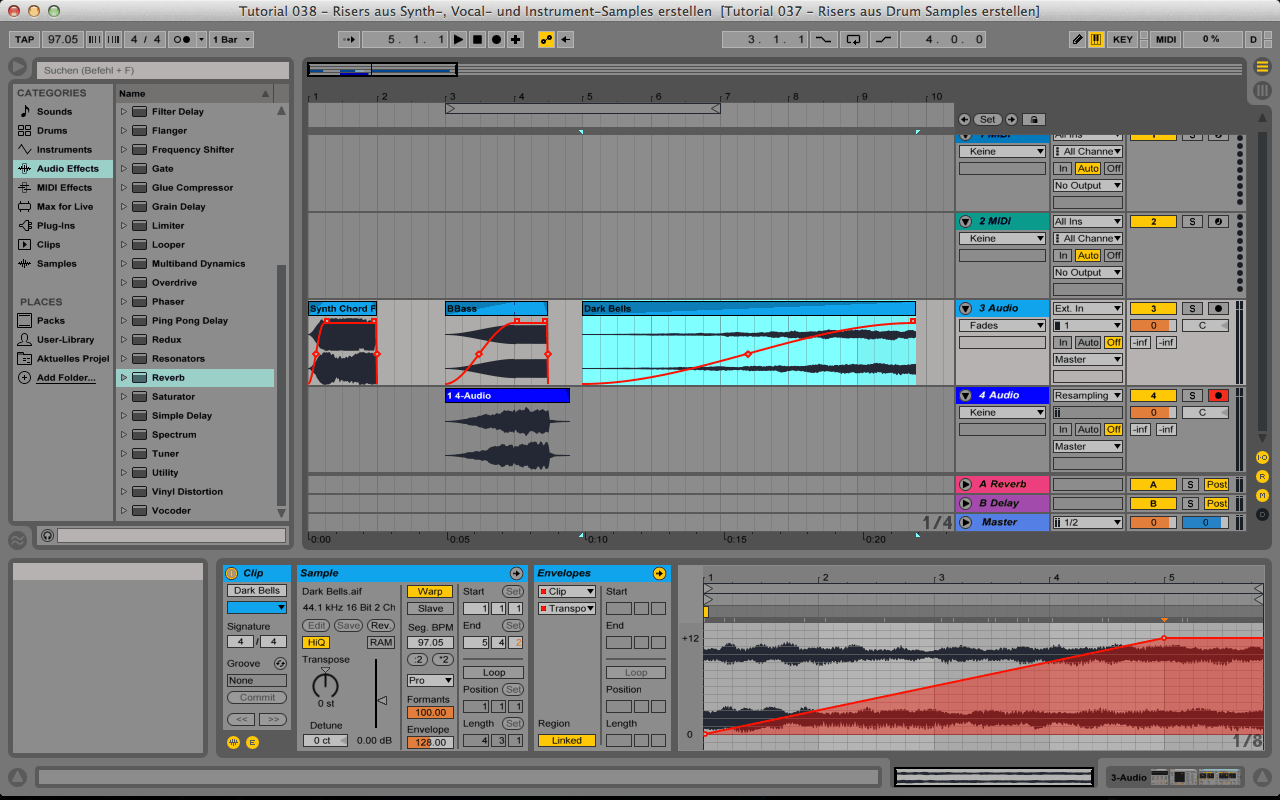Arm recording on the 4 Audio track
This screenshot has height=800, width=1280.
[x=1218, y=395]
